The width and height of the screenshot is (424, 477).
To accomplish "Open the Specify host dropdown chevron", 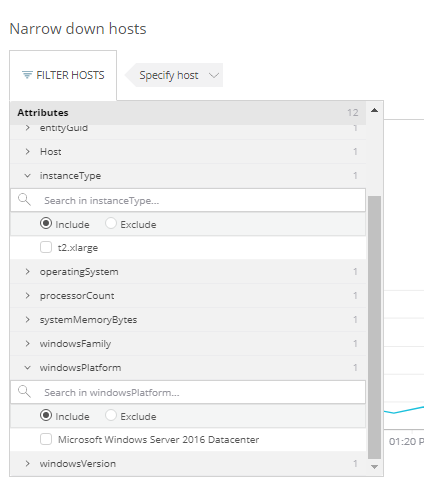I will point(214,75).
